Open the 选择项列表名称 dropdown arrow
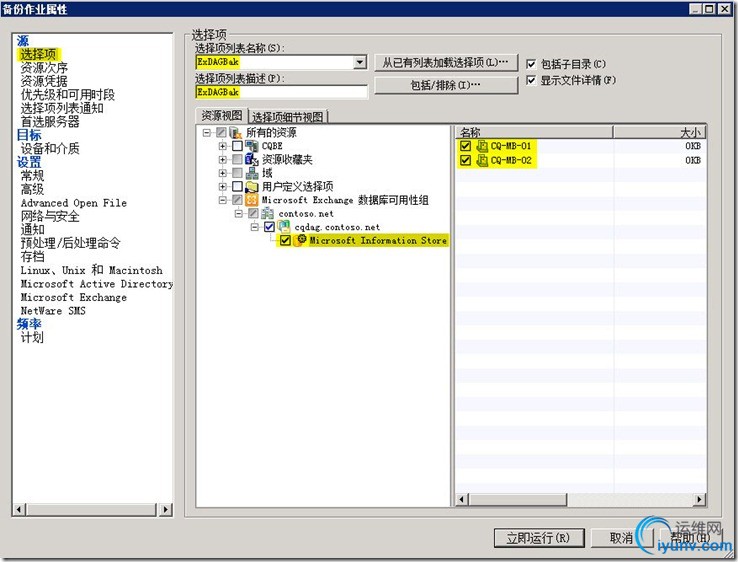 pyautogui.click(x=360, y=62)
